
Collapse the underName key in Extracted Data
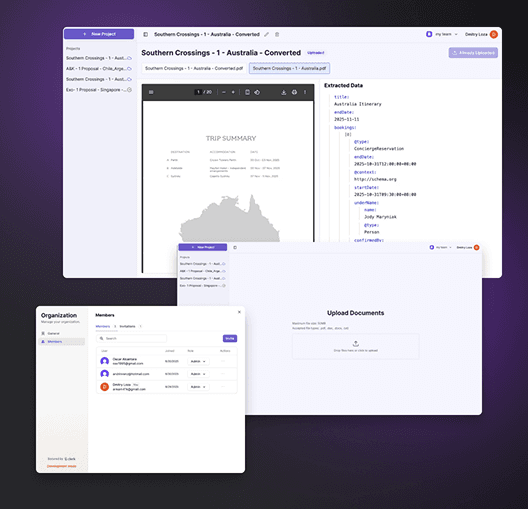point(366,203)
